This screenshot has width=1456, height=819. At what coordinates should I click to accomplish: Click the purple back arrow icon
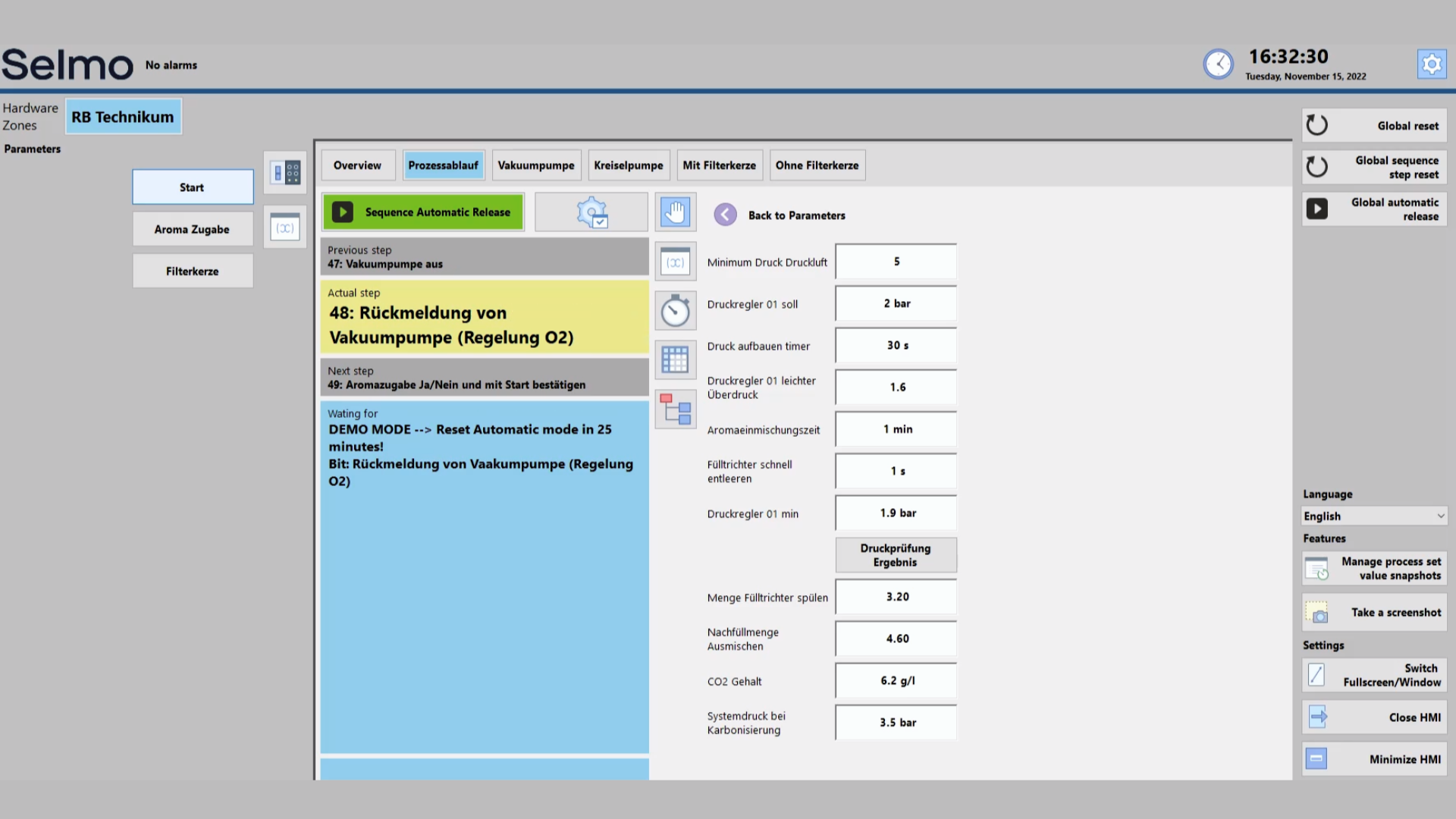725,215
